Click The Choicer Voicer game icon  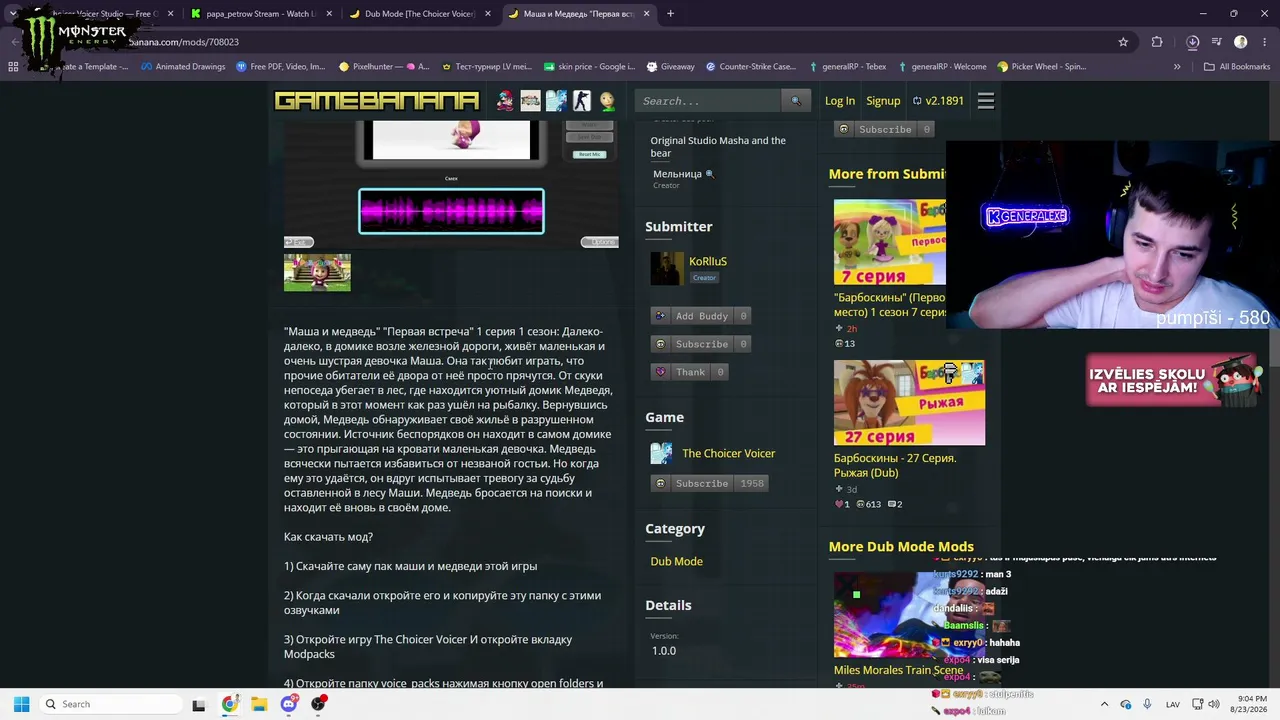pyautogui.click(x=661, y=453)
